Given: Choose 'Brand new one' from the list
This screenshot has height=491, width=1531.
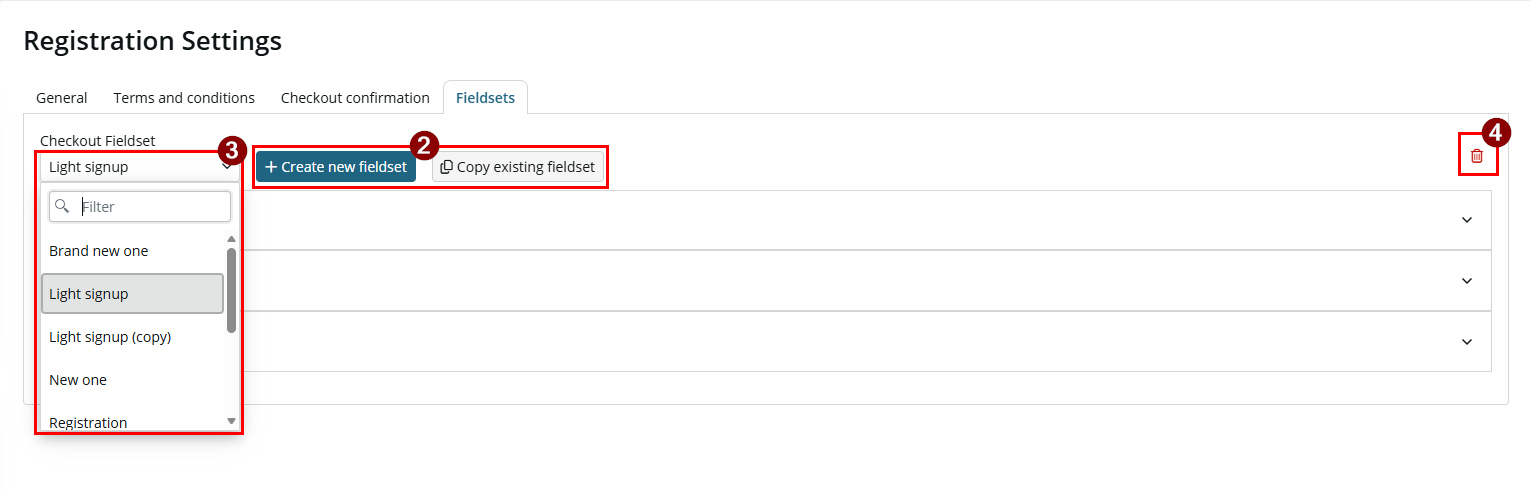Looking at the screenshot, I should [132, 251].
